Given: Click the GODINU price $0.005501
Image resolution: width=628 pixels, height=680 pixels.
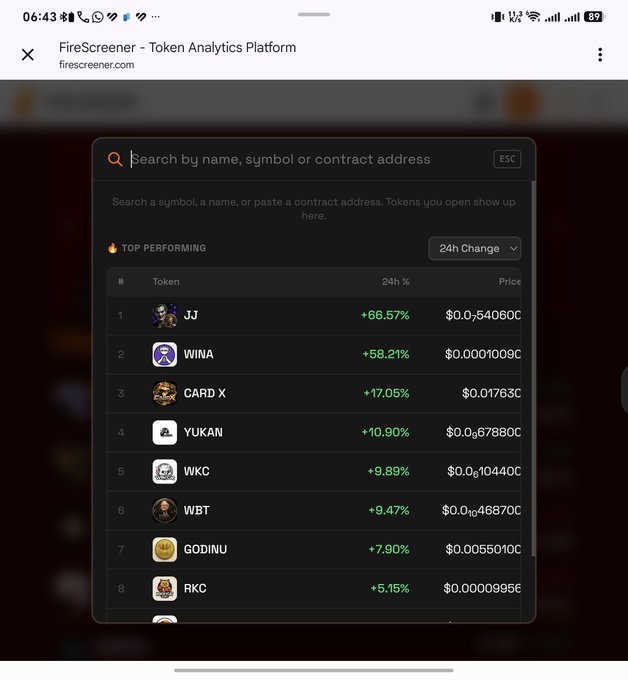Looking at the screenshot, I should click(x=483, y=549).
